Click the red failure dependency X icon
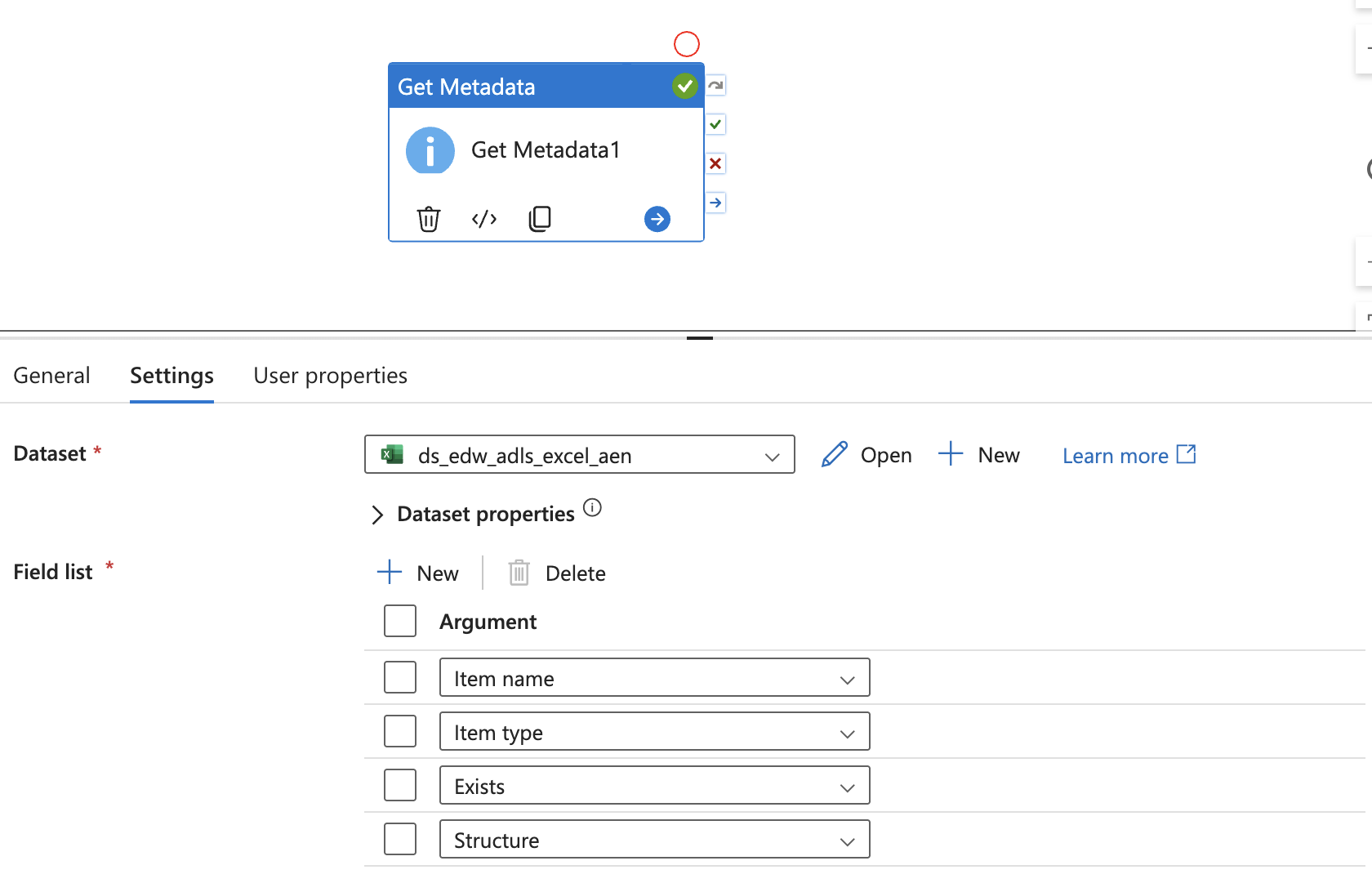Image resolution: width=1372 pixels, height=892 pixels. pos(715,164)
